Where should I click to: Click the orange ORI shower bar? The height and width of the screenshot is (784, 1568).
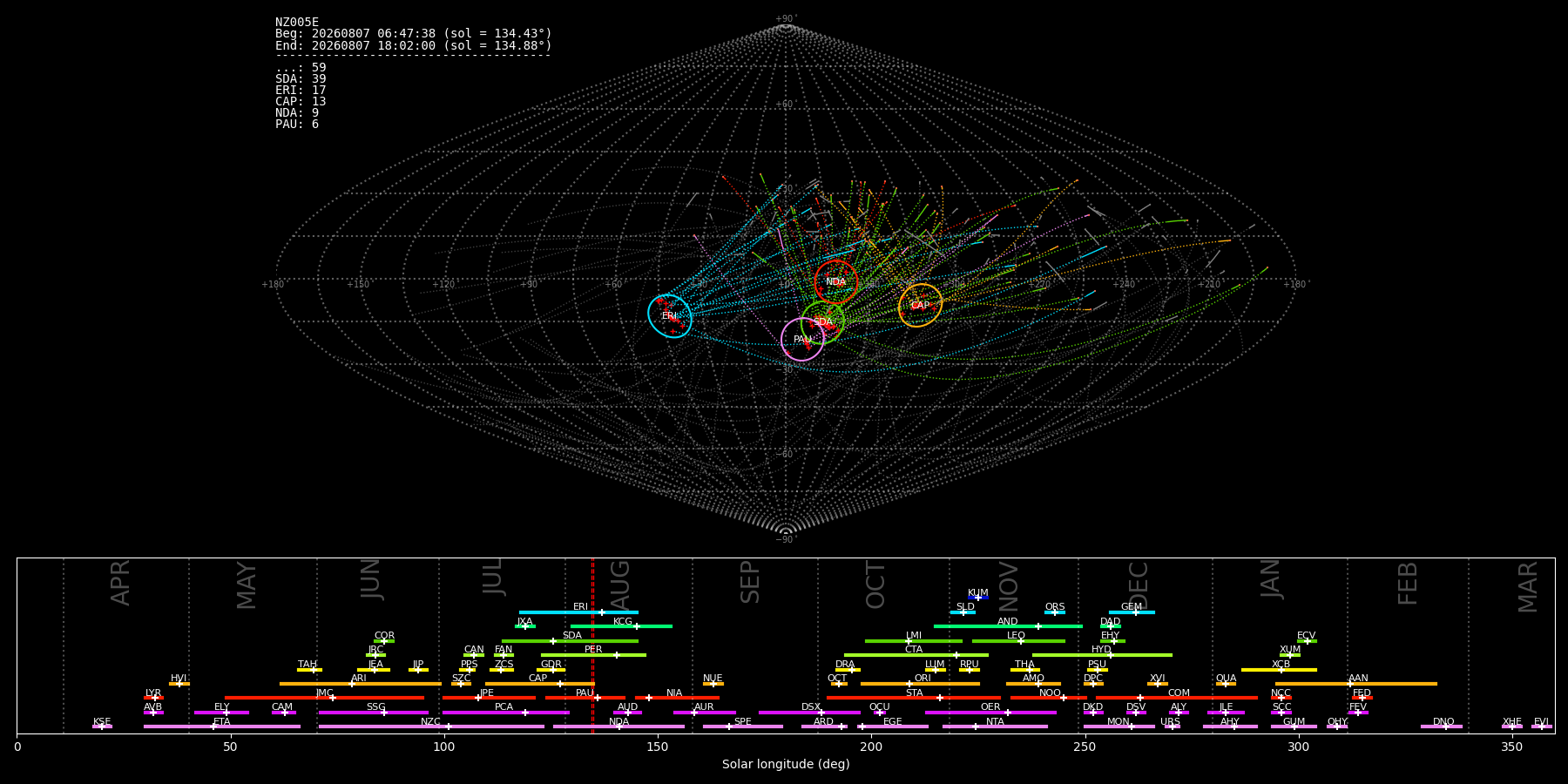(x=920, y=684)
